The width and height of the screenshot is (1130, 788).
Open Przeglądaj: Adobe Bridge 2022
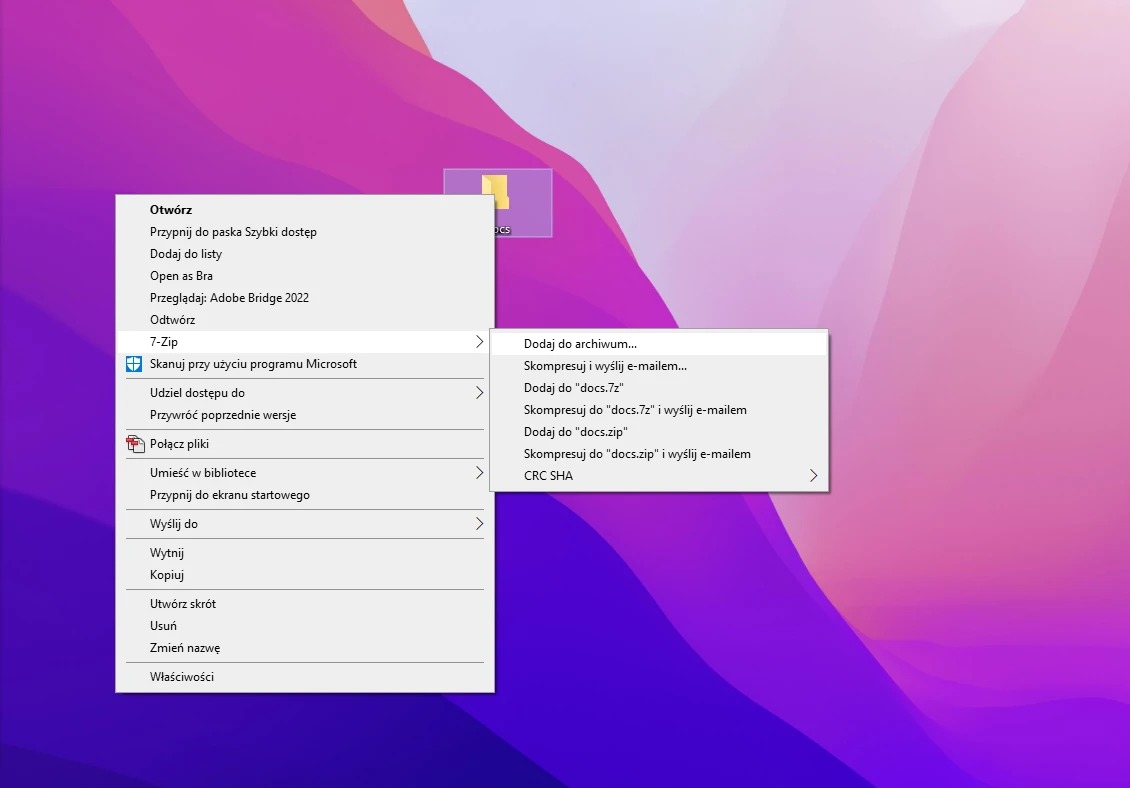[x=229, y=298]
